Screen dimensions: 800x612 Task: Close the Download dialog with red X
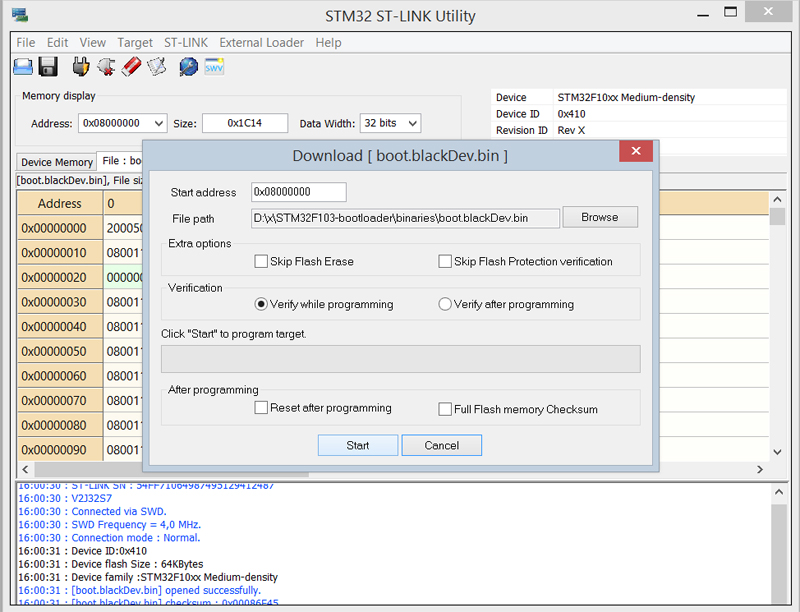point(636,151)
